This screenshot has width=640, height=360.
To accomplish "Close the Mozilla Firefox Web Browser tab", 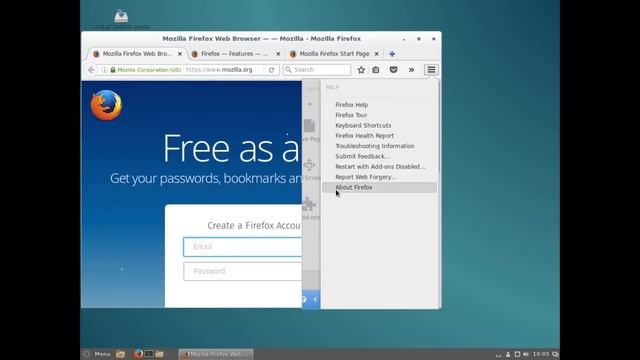I will [x=180, y=54].
